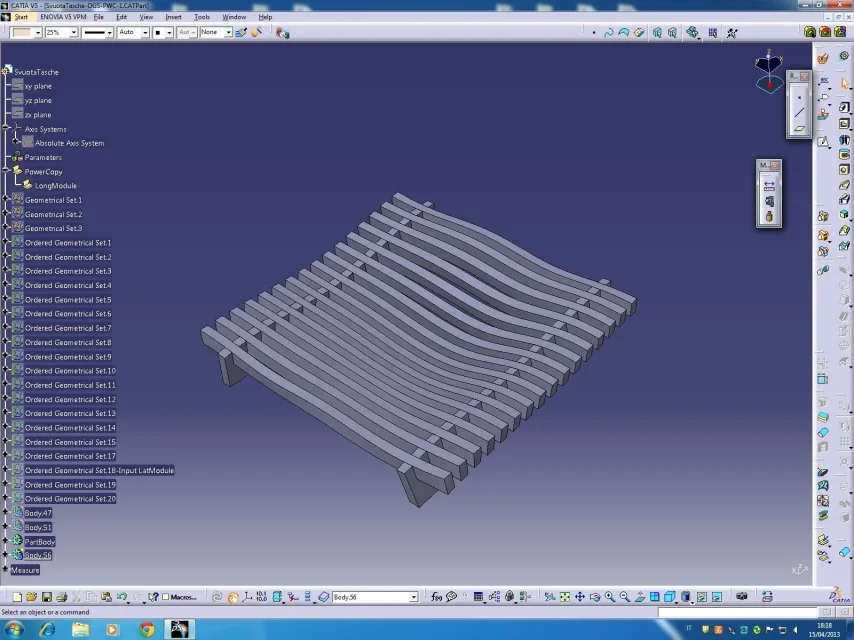This screenshot has height=640, width=854.
Task: Expand the Geometrical Set.1 tree node
Action: (x=5, y=199)
